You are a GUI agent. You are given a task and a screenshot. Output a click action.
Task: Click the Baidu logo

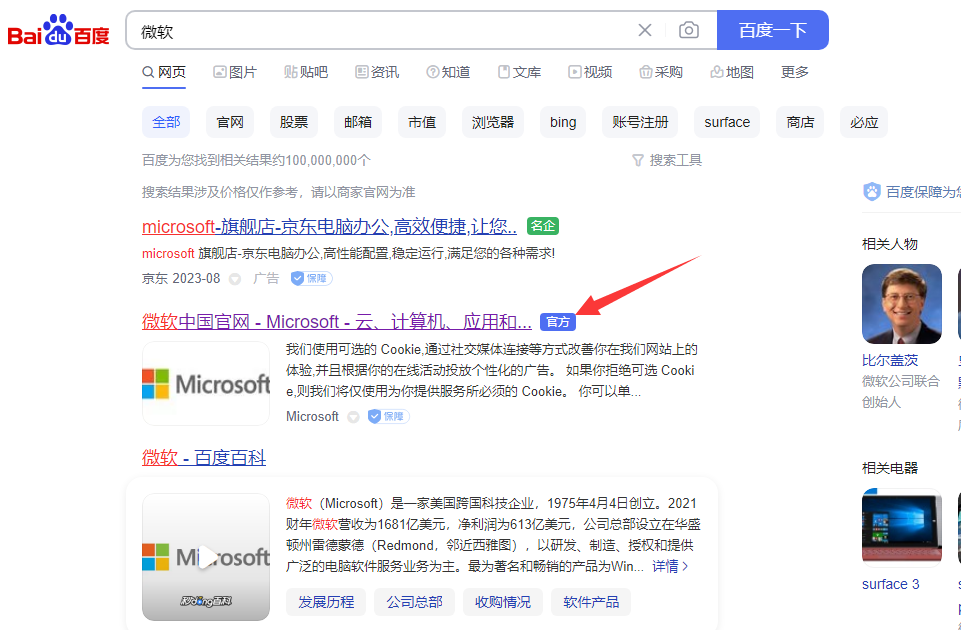[x=58, y=30]
